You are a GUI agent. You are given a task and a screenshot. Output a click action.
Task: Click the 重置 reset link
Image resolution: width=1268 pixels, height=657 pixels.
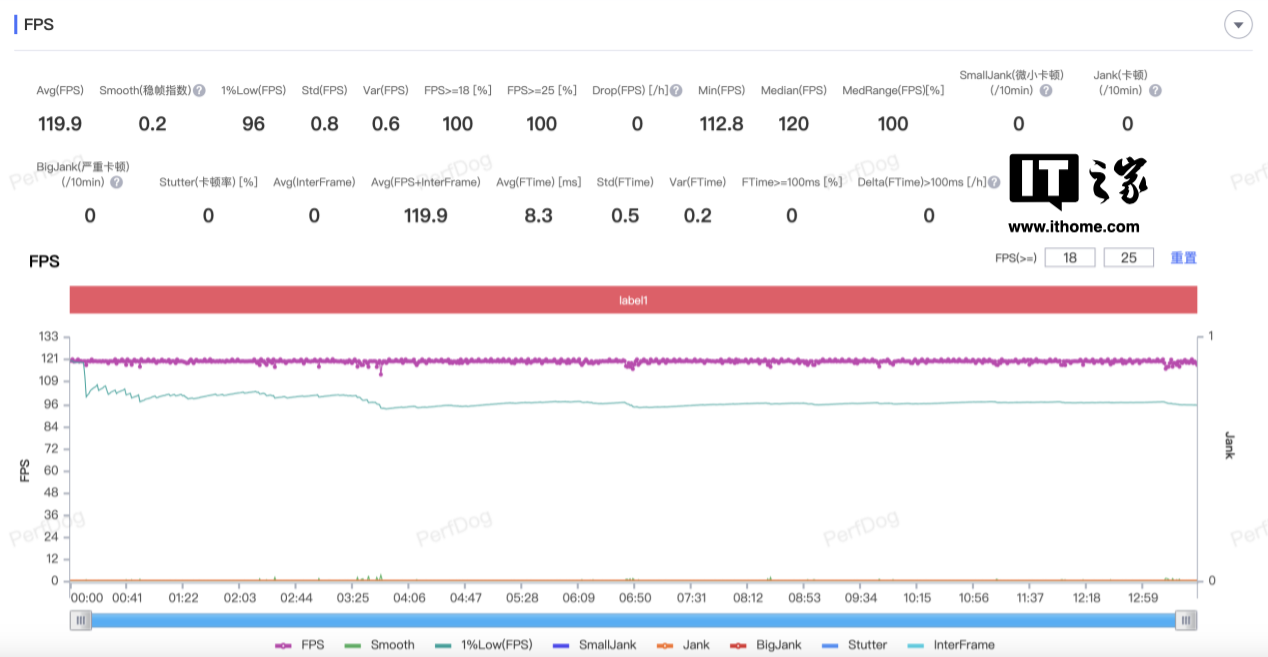click(x=1183, y=258)
